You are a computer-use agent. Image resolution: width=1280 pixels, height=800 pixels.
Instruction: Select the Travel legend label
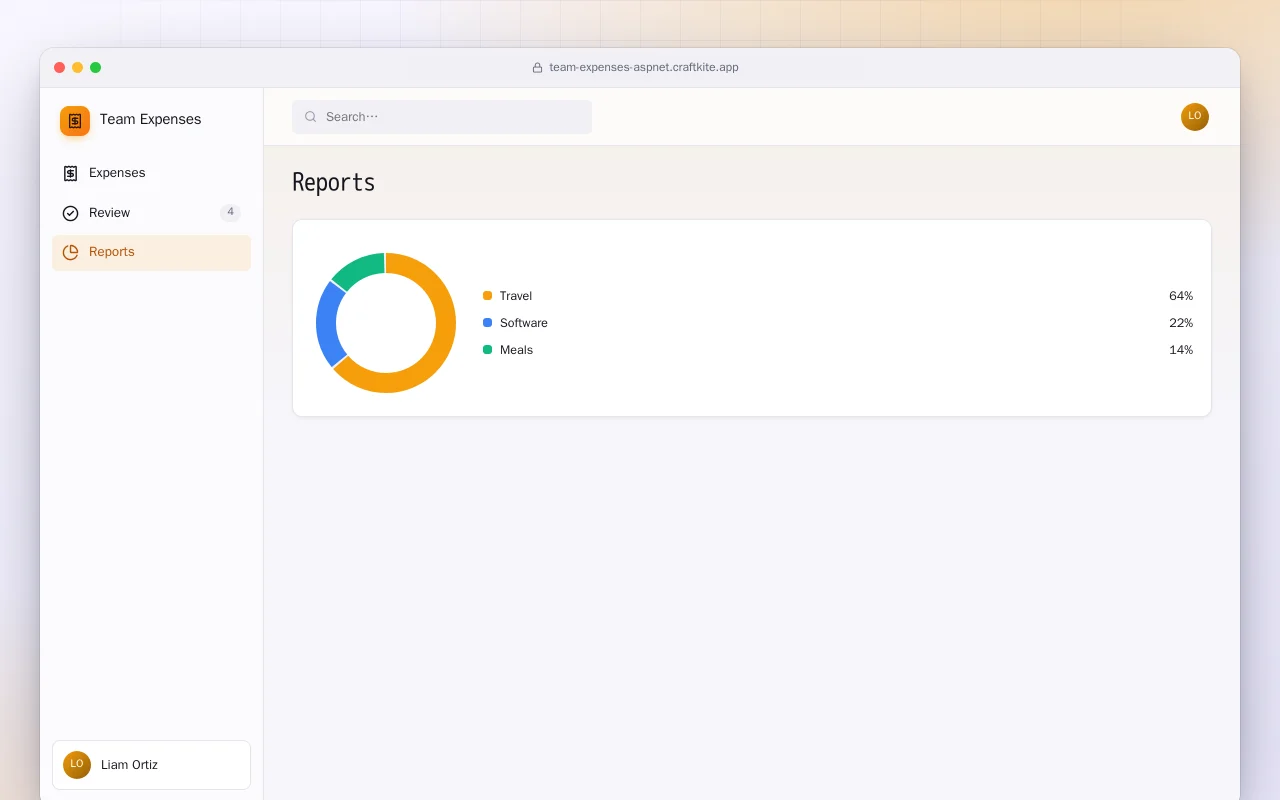tap(516, 296)
